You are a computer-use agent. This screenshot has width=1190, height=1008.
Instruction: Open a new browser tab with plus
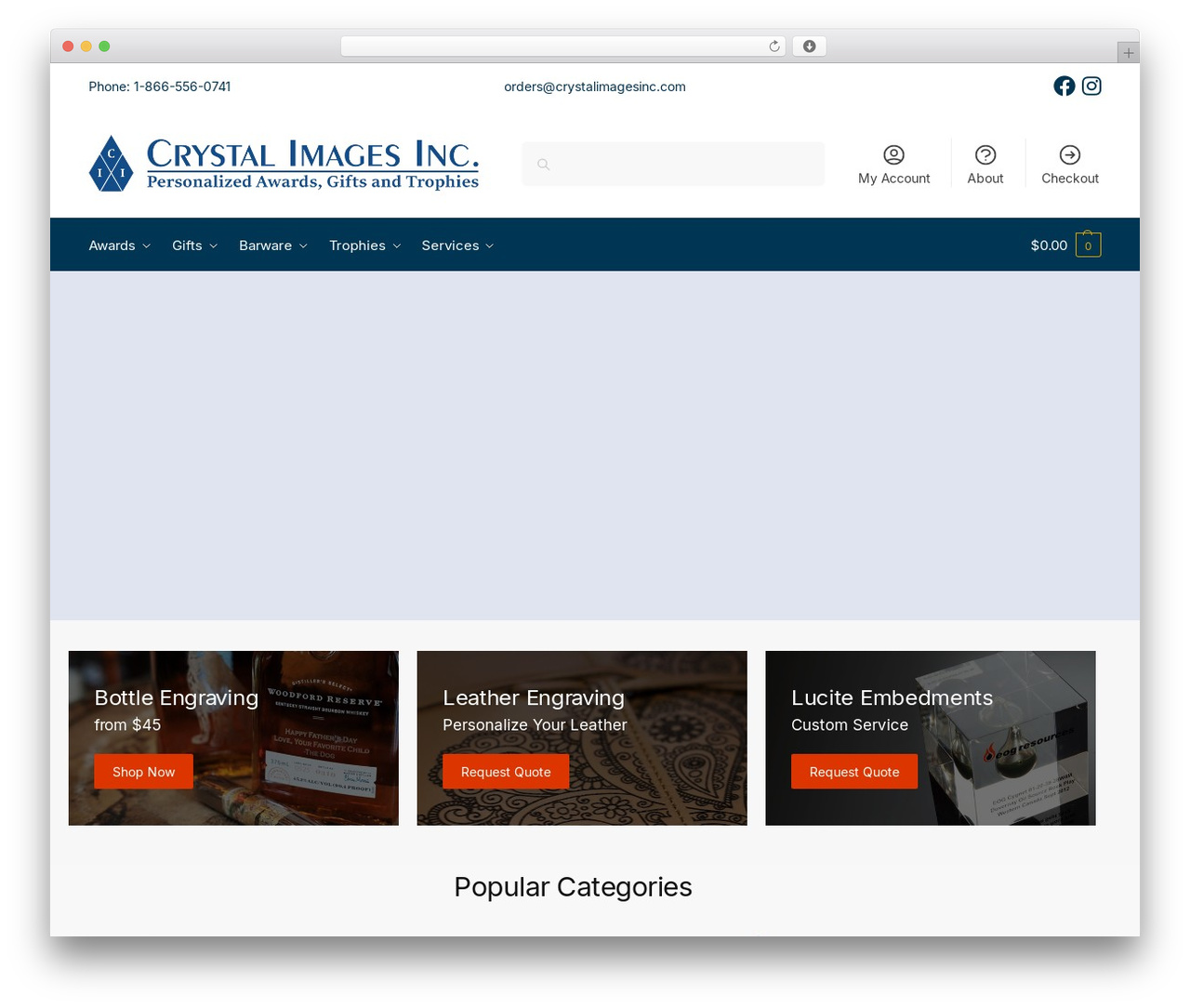click(x=1129, y=53)
